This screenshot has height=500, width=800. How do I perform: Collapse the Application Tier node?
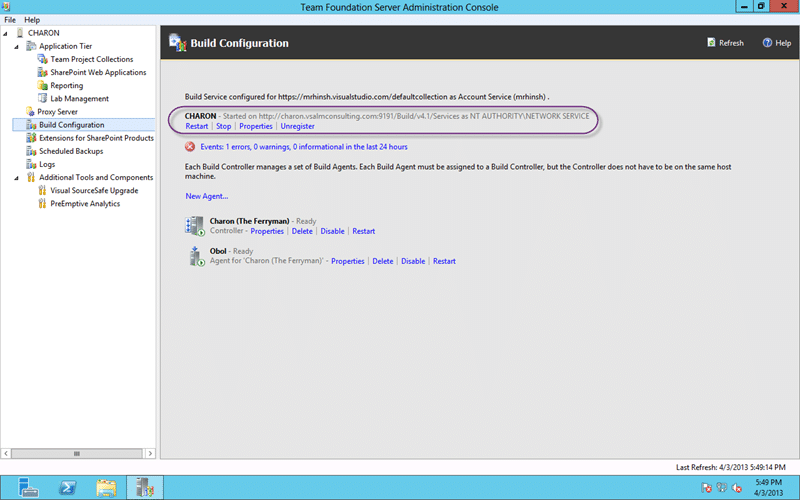(x=17, y=47)
